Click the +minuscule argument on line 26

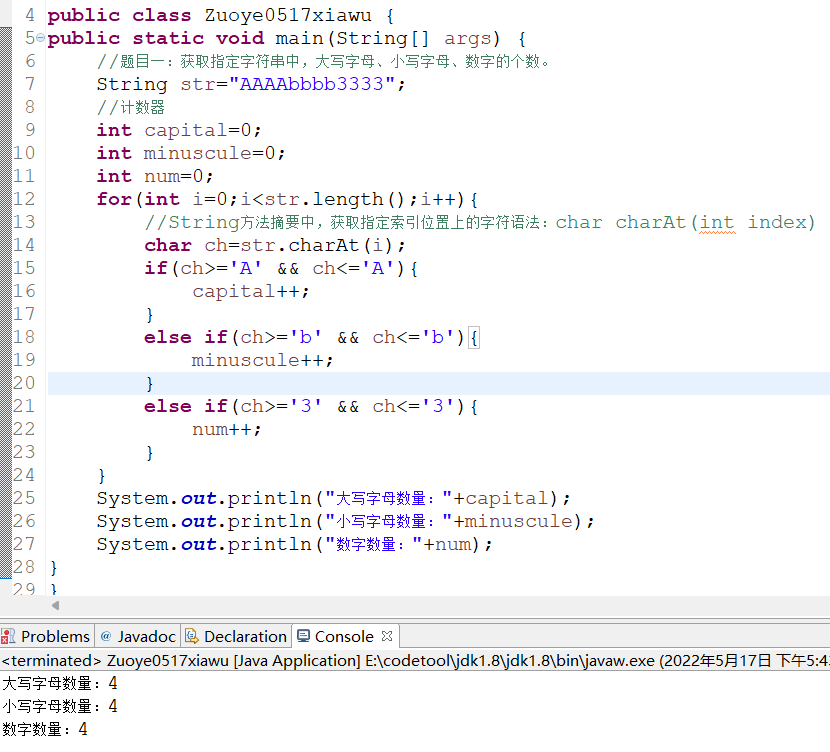pos(512,521)
